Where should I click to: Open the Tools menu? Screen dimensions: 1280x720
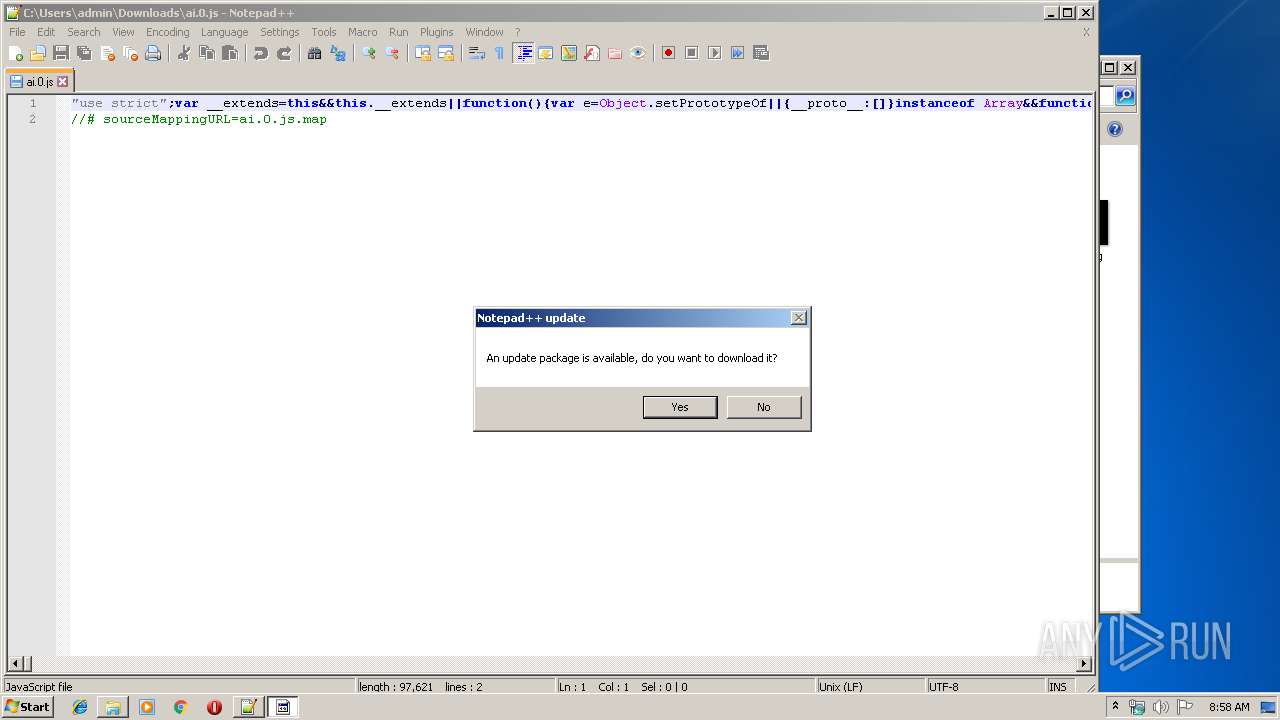324,32
